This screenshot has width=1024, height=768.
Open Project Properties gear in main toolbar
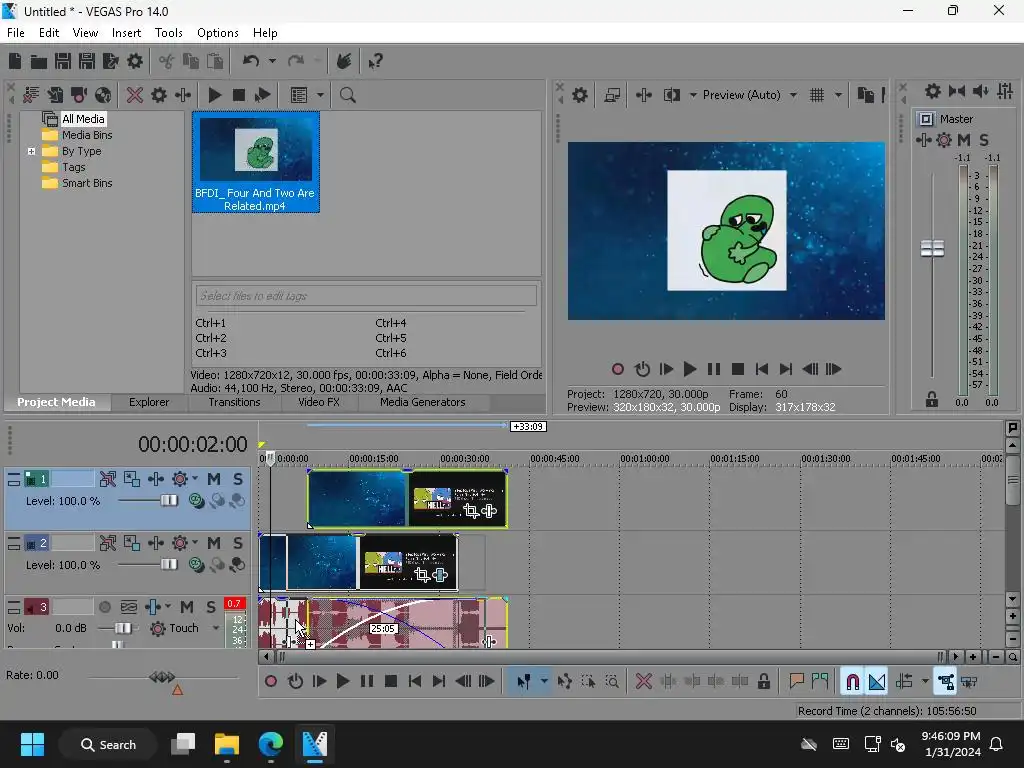pos(135,61)
